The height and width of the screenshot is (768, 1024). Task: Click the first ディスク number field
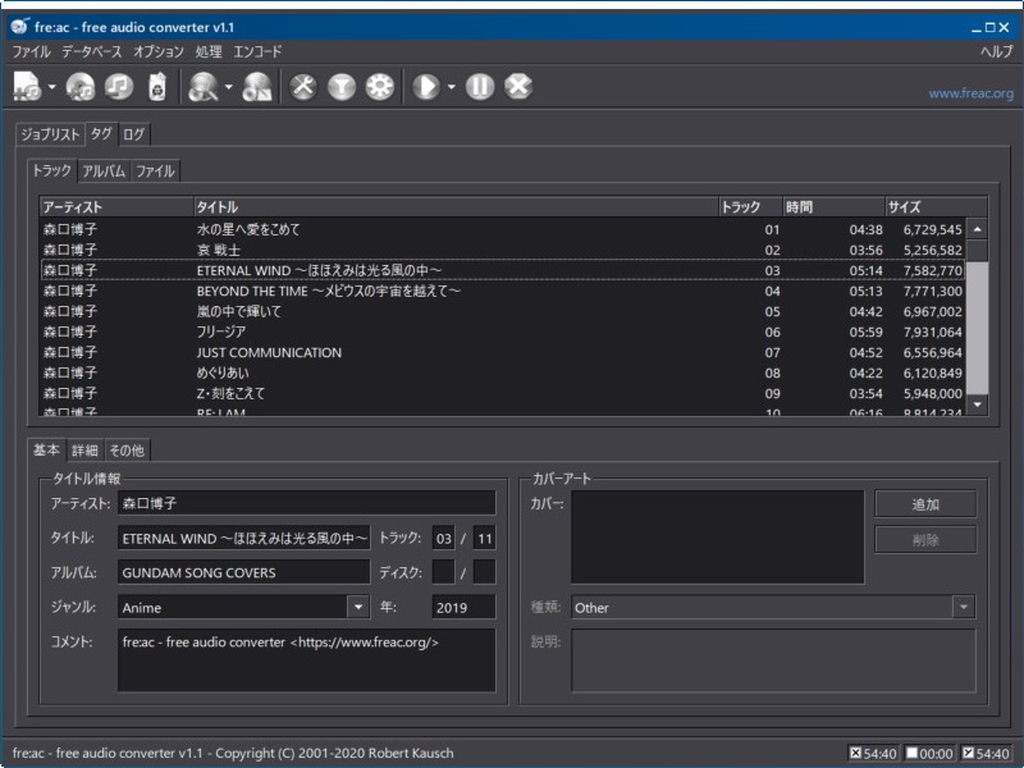(443, 573)
